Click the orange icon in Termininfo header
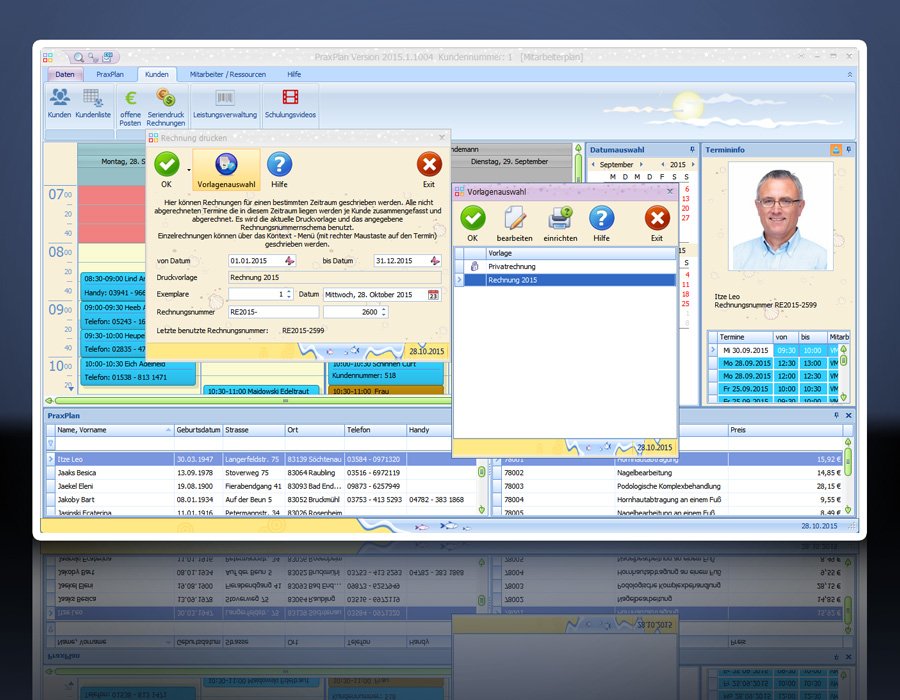The image size is (900, 700). tap(836, 150)
